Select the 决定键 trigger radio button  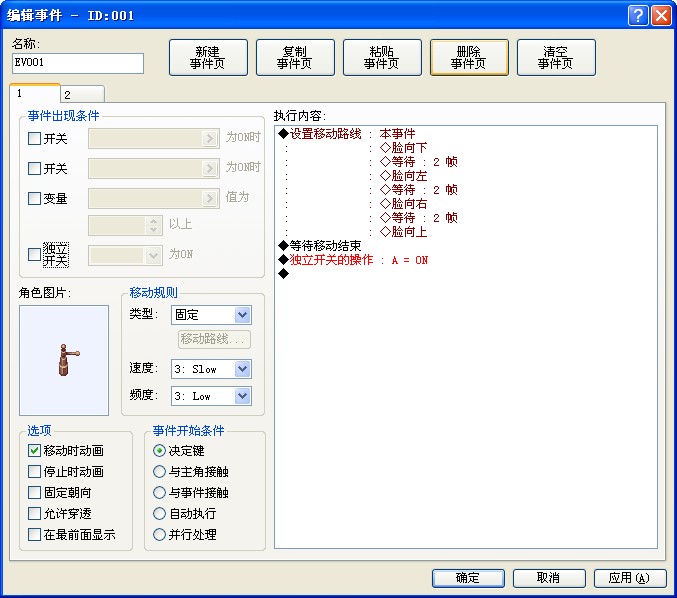159,450
